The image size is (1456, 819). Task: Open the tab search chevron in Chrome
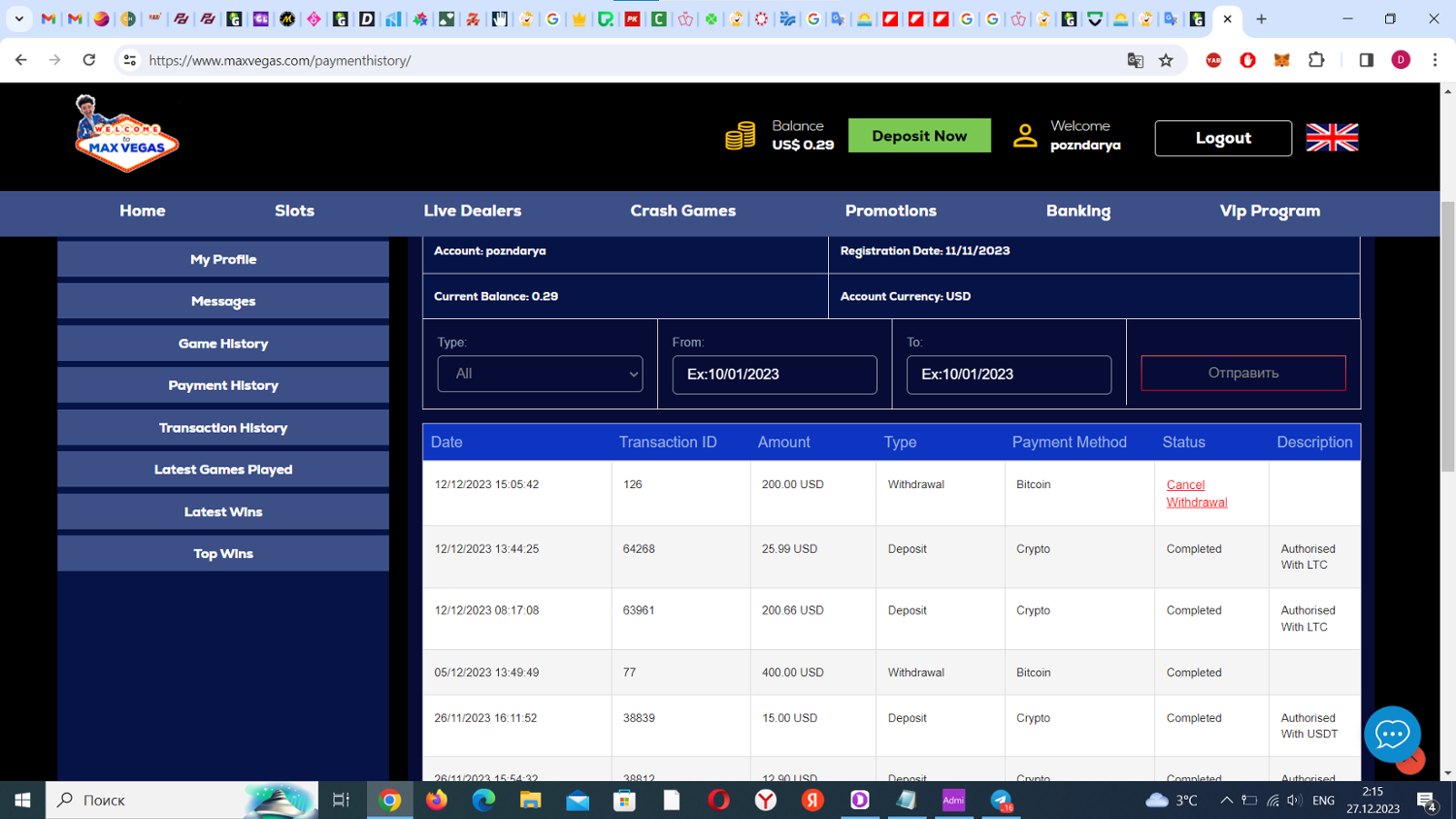18,18
